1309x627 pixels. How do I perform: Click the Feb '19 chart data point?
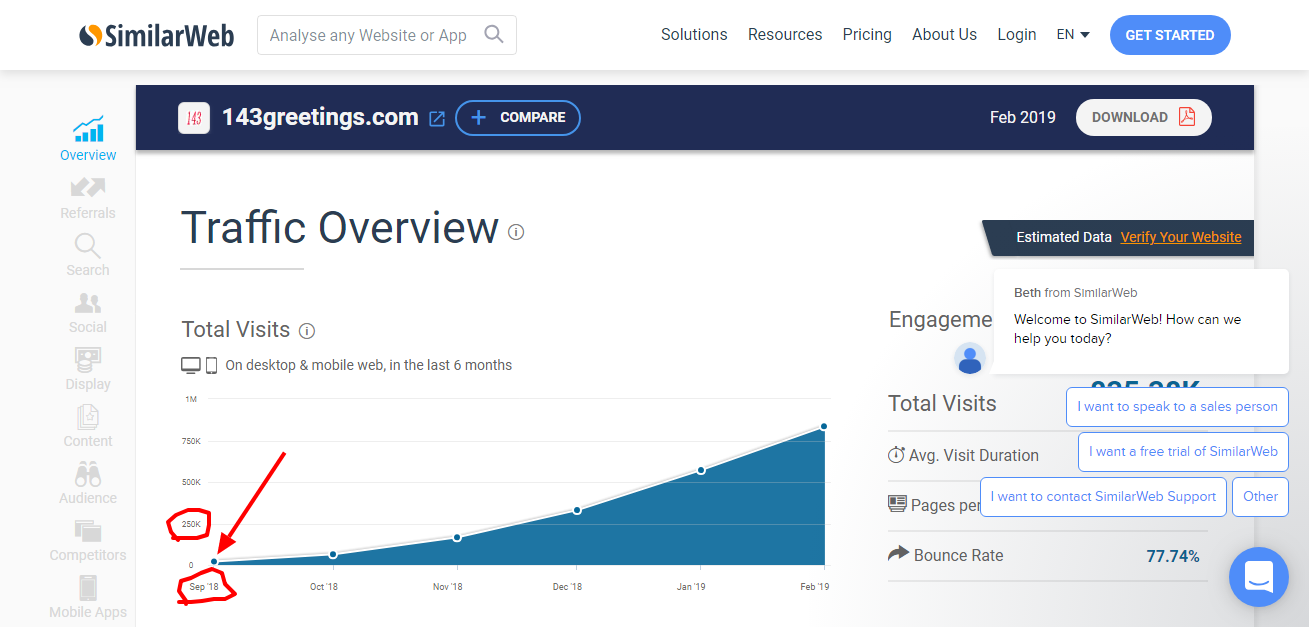(x=824, y=427)
